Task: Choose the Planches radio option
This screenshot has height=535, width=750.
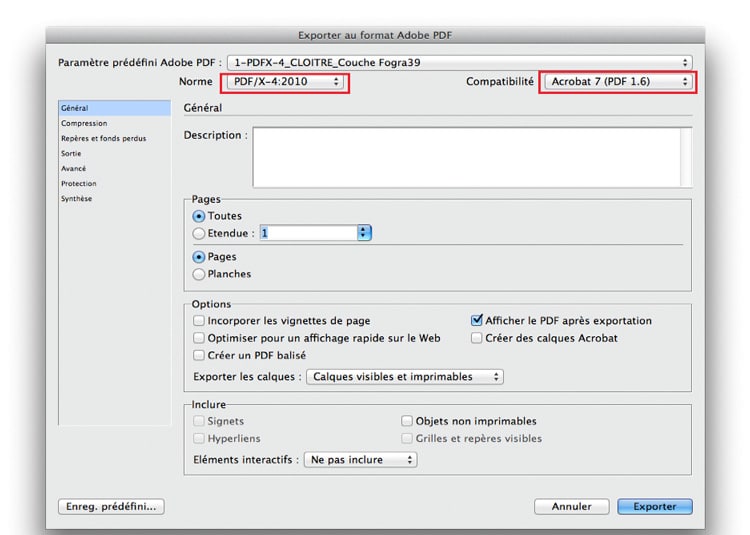Action: 199,274
